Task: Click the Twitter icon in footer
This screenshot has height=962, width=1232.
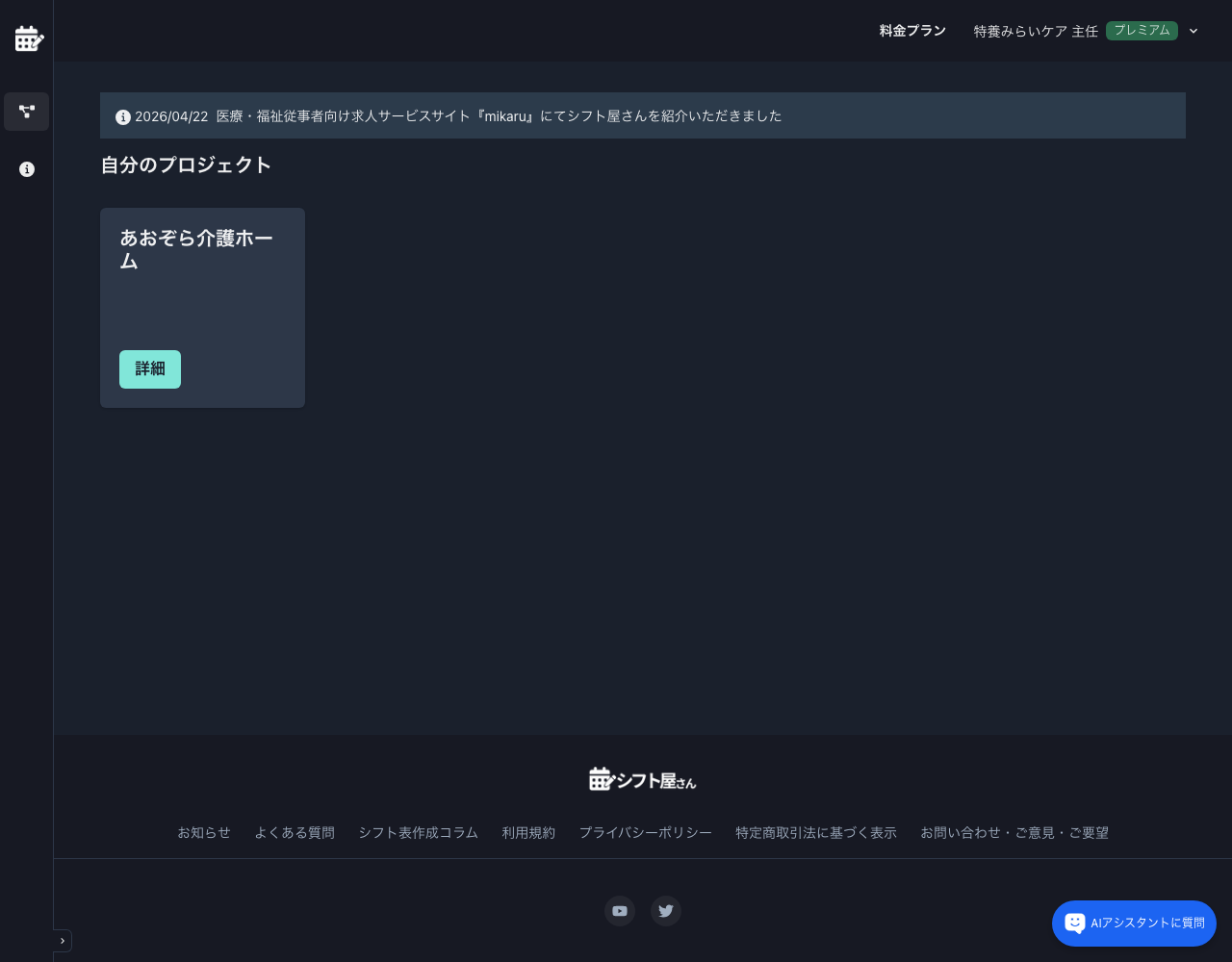Action: click(666, 911)
